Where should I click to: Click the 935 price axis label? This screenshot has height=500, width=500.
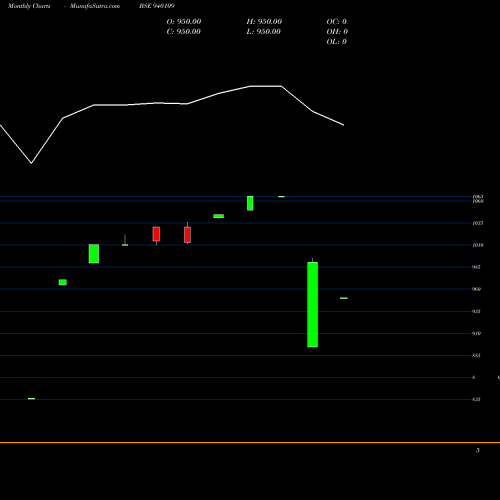[476, 311]
